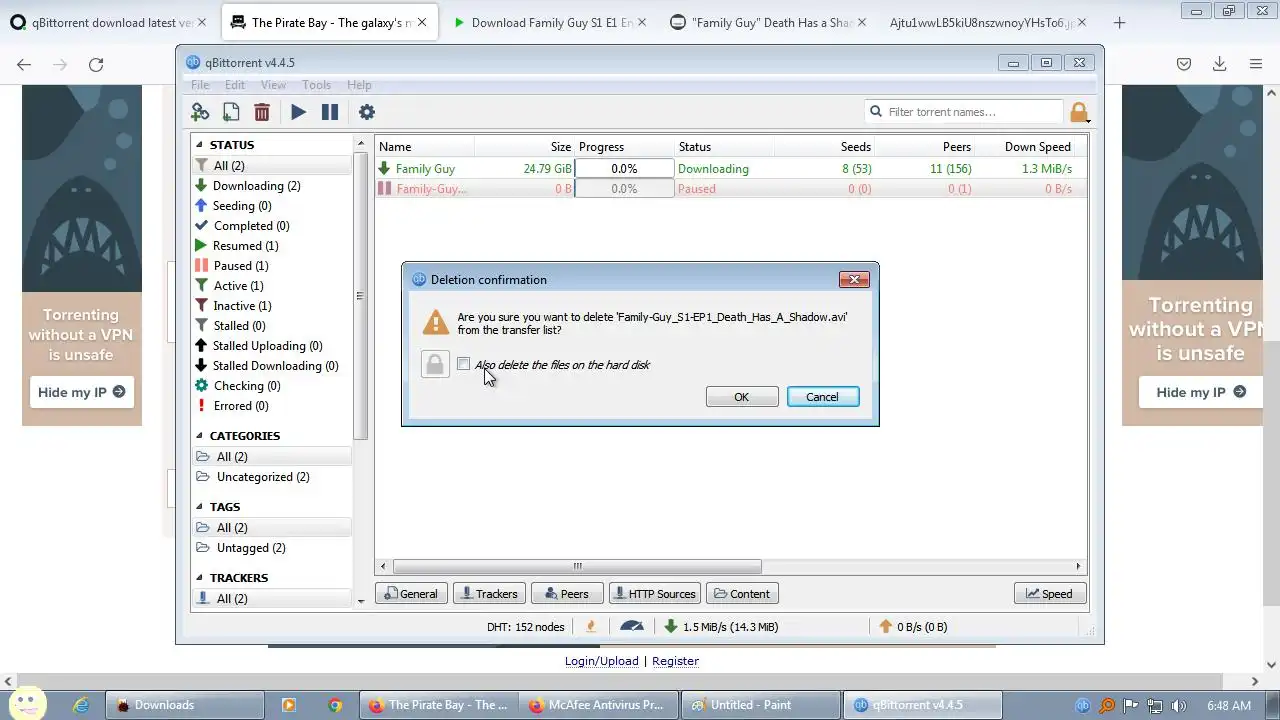Select Seeding (0) status filter
The width and height of the screenshot is (1280, 720).
[241, 206]
